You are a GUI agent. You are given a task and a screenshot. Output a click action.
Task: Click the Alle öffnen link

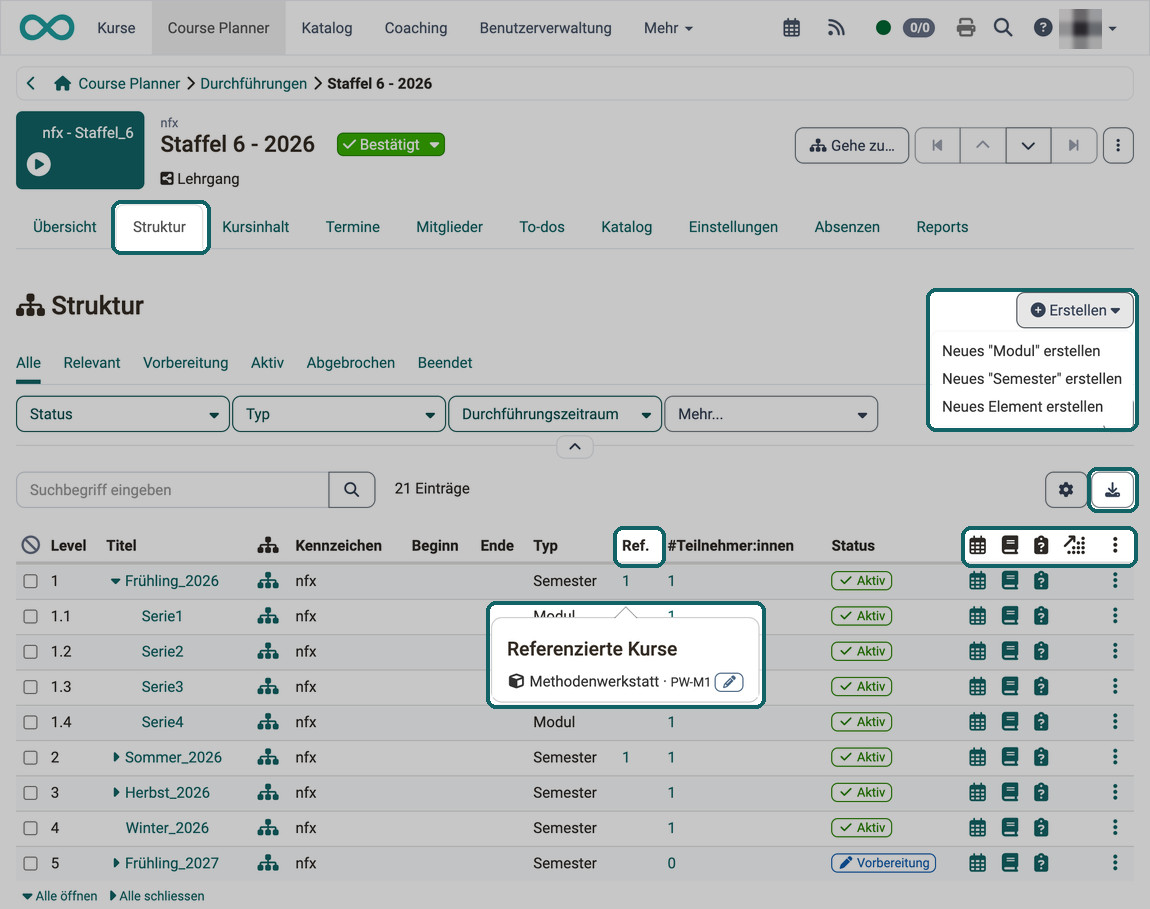[60, 896]
